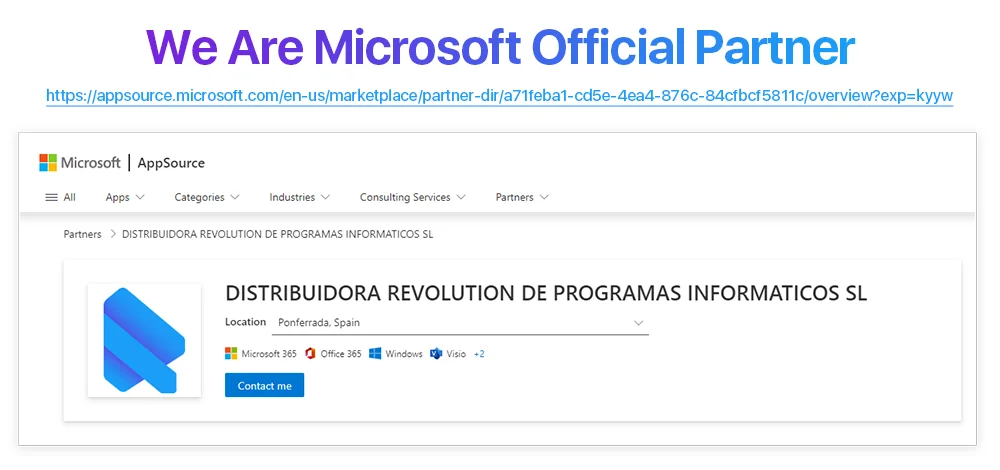Screen dimensions: 1000x470
Task: Open the Location dropdown showing Ponferrada, Spain
Action: (460, 323)
